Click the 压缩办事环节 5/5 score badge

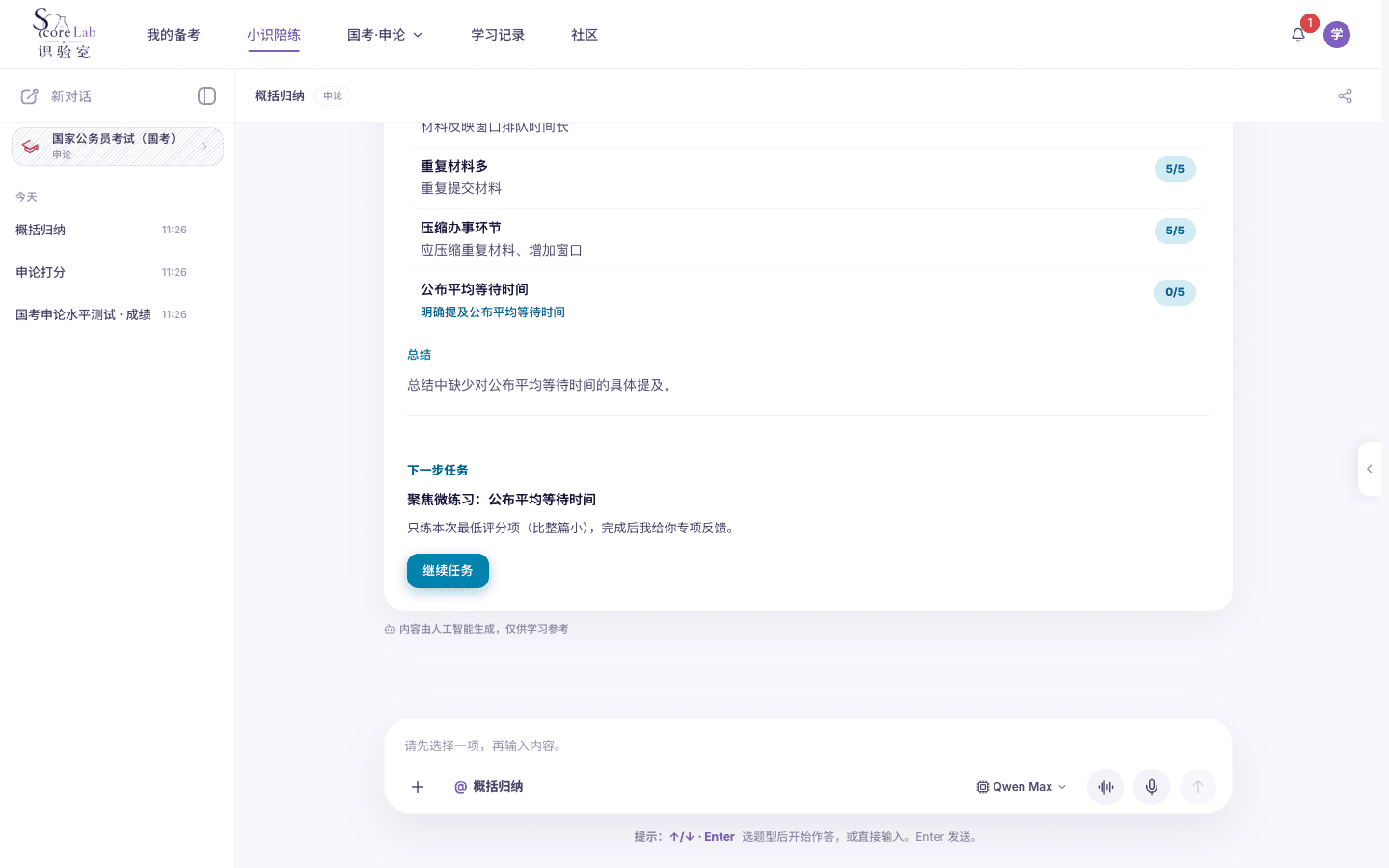pos(1175,231)
